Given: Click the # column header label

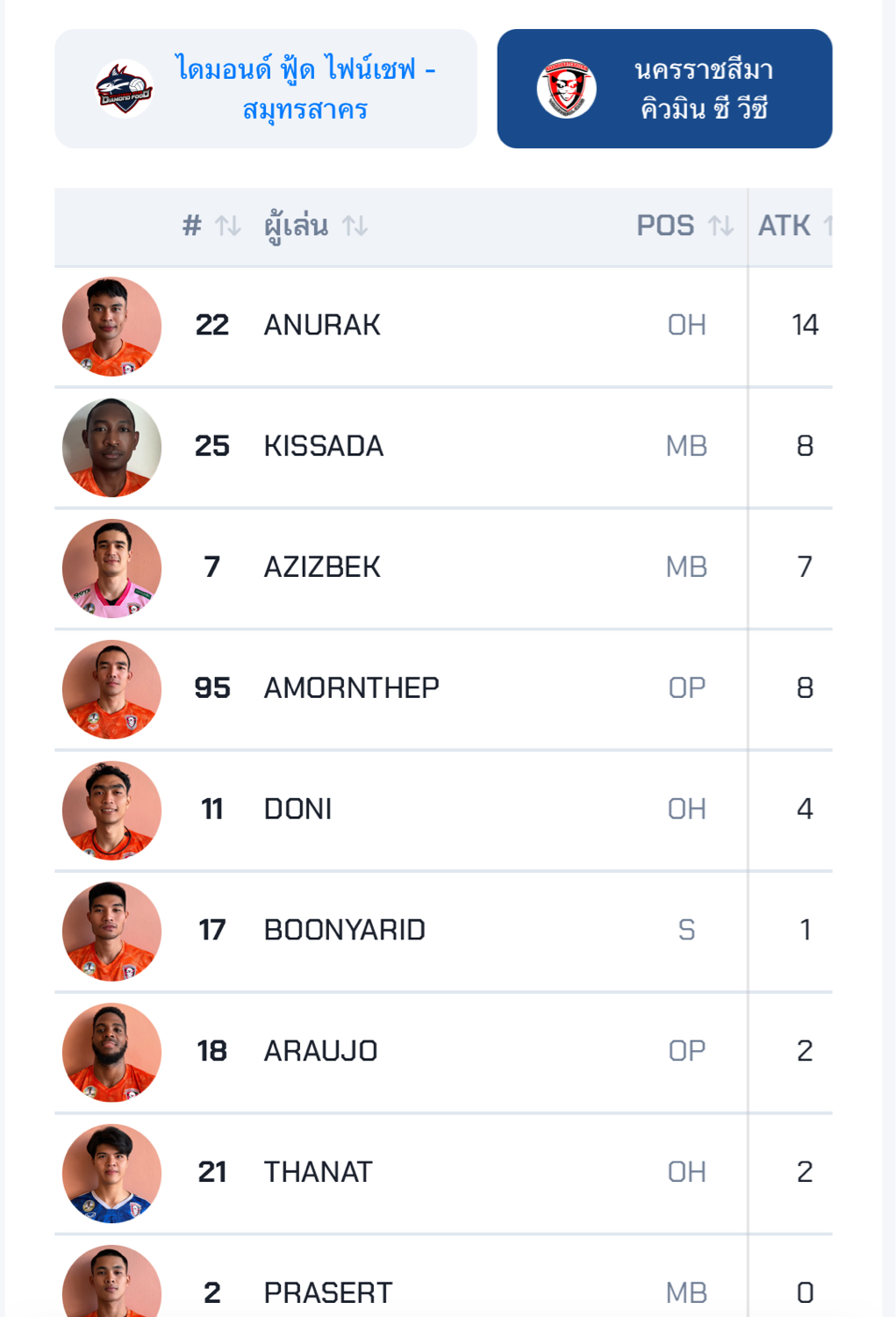Looking at the screenshot, I should (192, 227).
